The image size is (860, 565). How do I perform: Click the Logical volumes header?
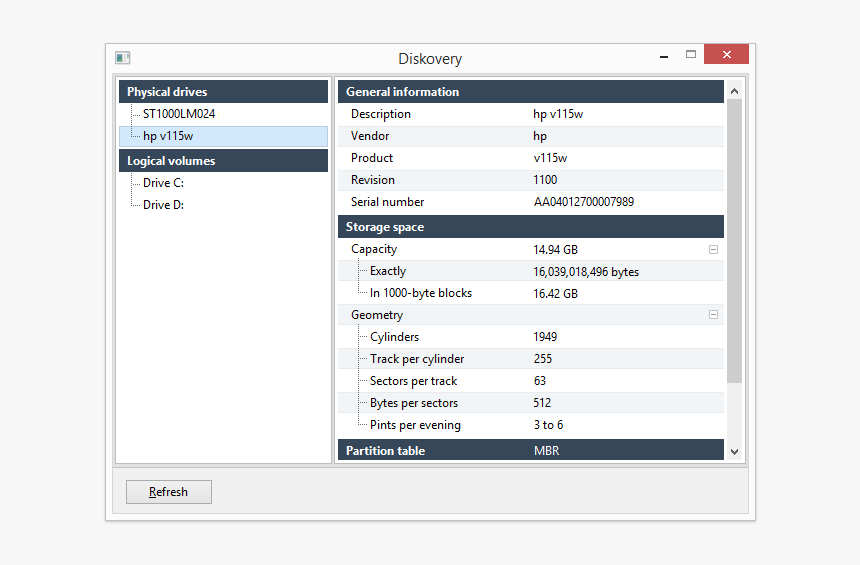coord(223,161)
